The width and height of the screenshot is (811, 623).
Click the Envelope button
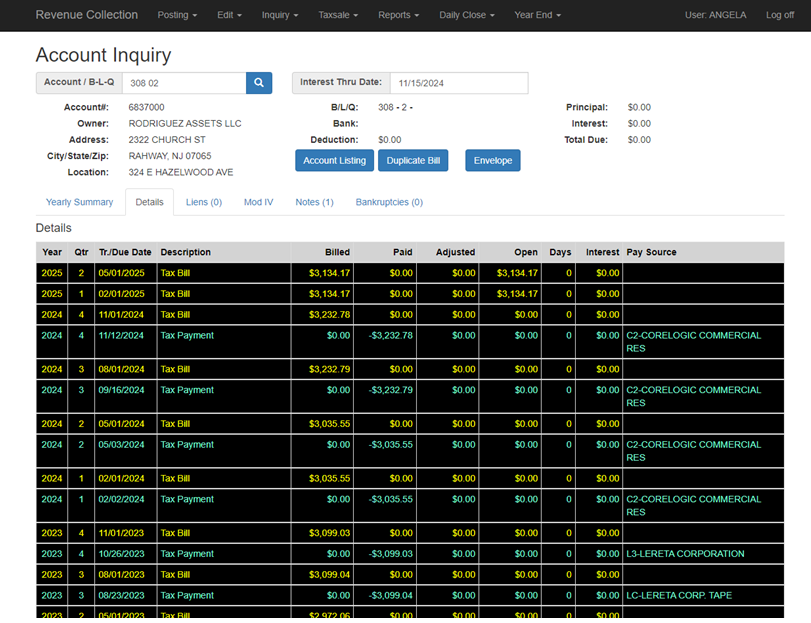tap(493, 160)
